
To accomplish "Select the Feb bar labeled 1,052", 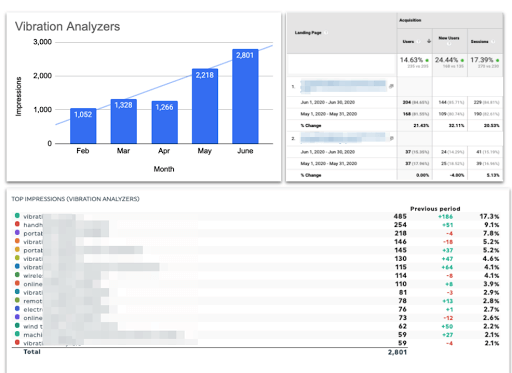I will click(83, 126).
